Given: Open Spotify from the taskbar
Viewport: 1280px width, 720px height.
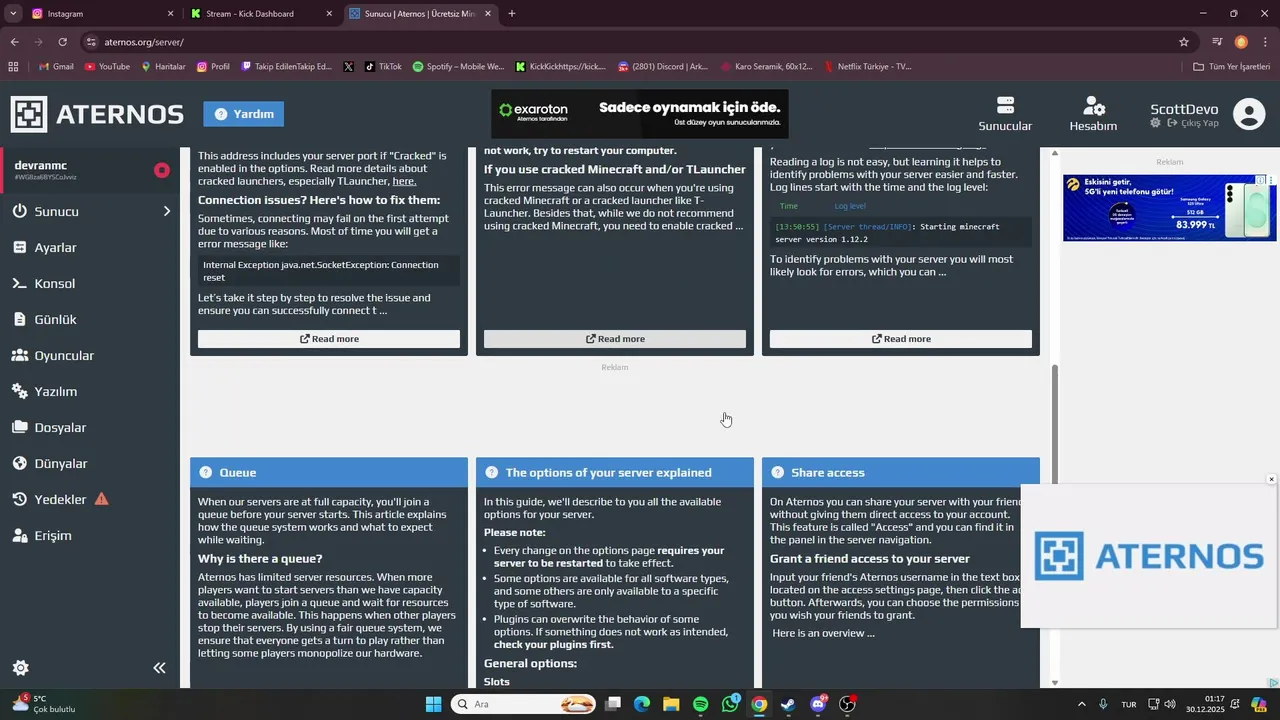Looking at the screenshot, I should [700, 704].
